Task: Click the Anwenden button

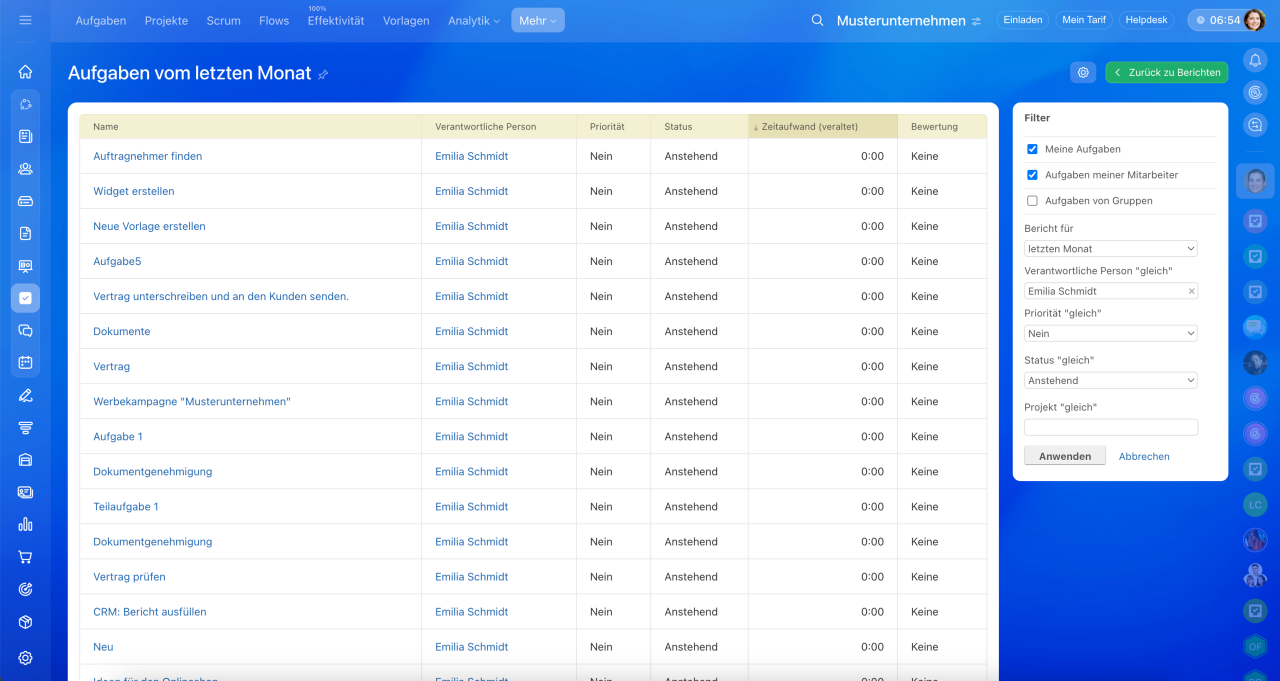Action: click(x=1064, y=456)
